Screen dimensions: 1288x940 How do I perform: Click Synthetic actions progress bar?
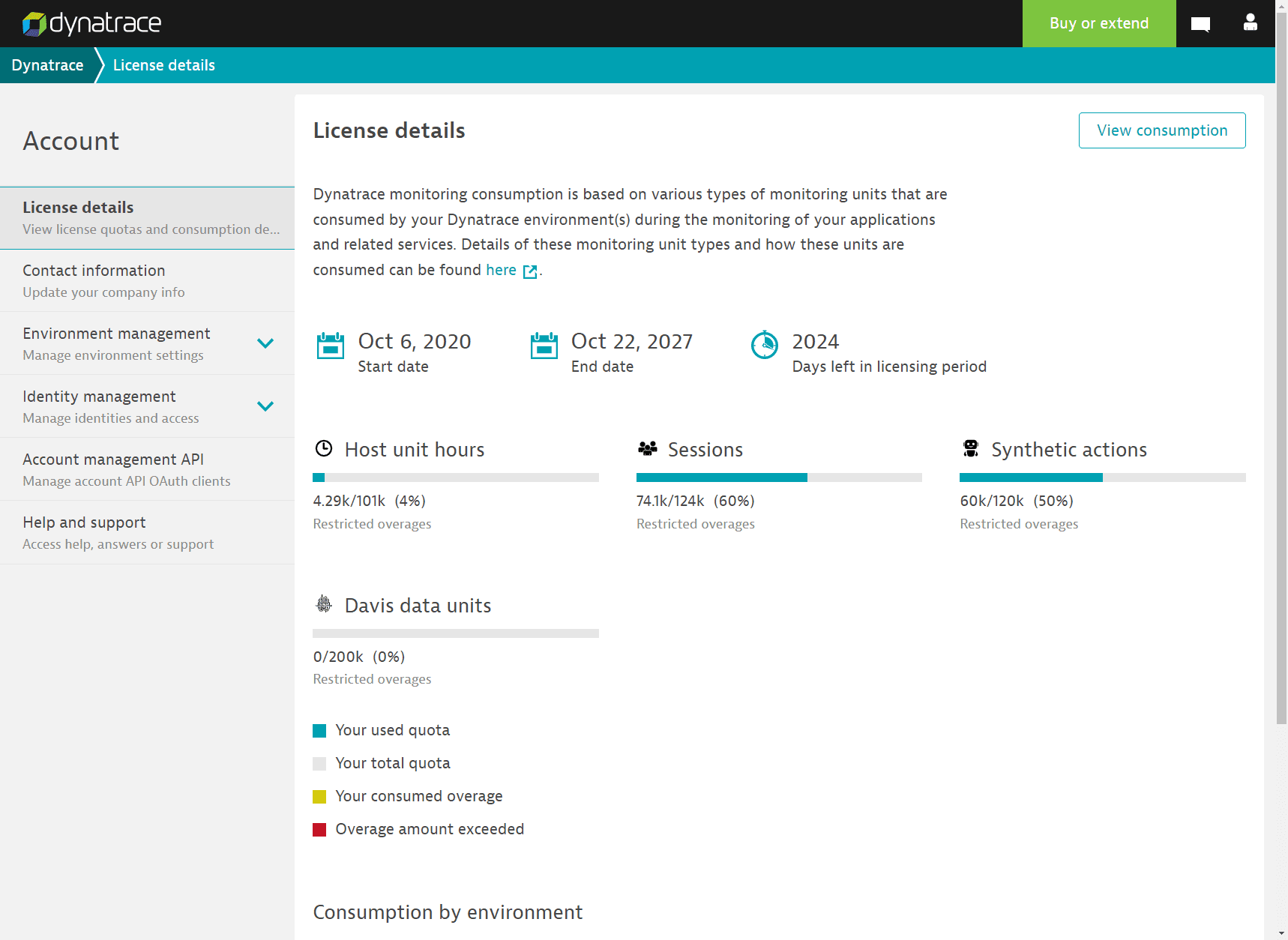coord(1103,477)
